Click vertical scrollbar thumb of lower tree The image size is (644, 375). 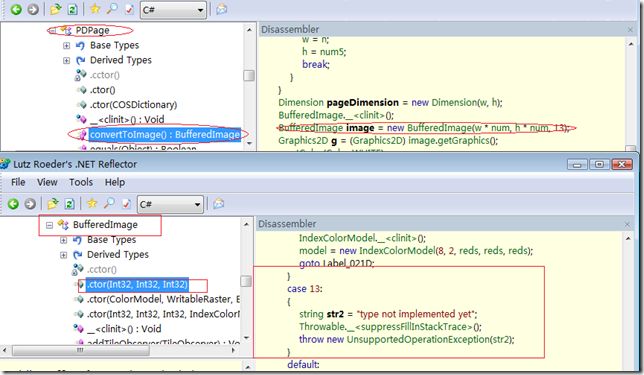[246, 281]
